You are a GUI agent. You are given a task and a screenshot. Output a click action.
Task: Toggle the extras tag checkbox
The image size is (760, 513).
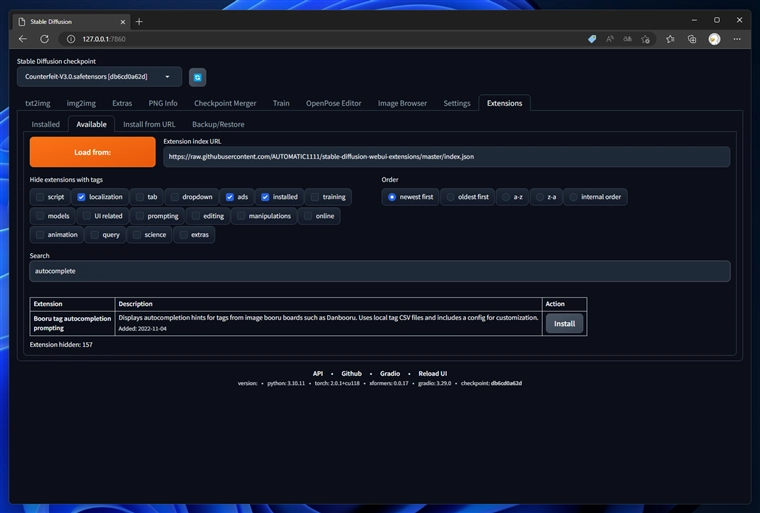[x=183, y=235]
